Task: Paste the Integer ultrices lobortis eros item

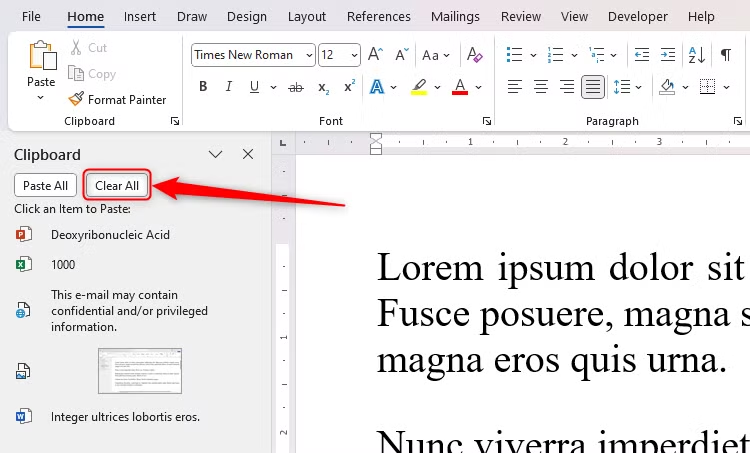Action: coord(125,417)
